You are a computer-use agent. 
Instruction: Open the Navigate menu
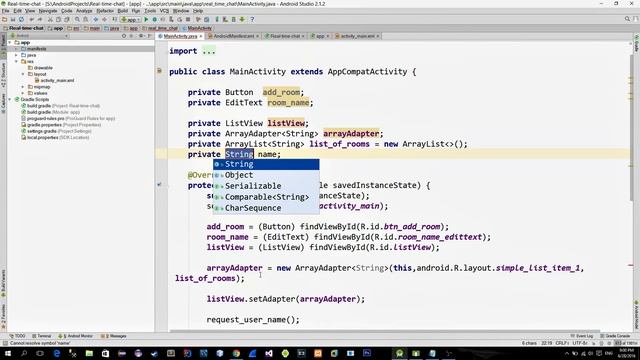click(48, 11)
